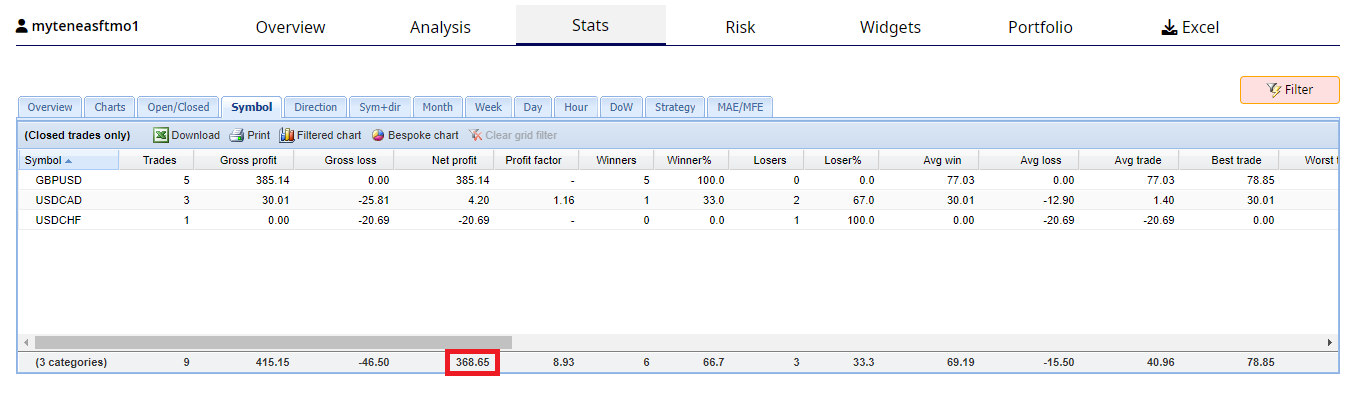The image size is (1358, 393).
Task: Open the MAE/MFE sub-tab
Action: 739,107
